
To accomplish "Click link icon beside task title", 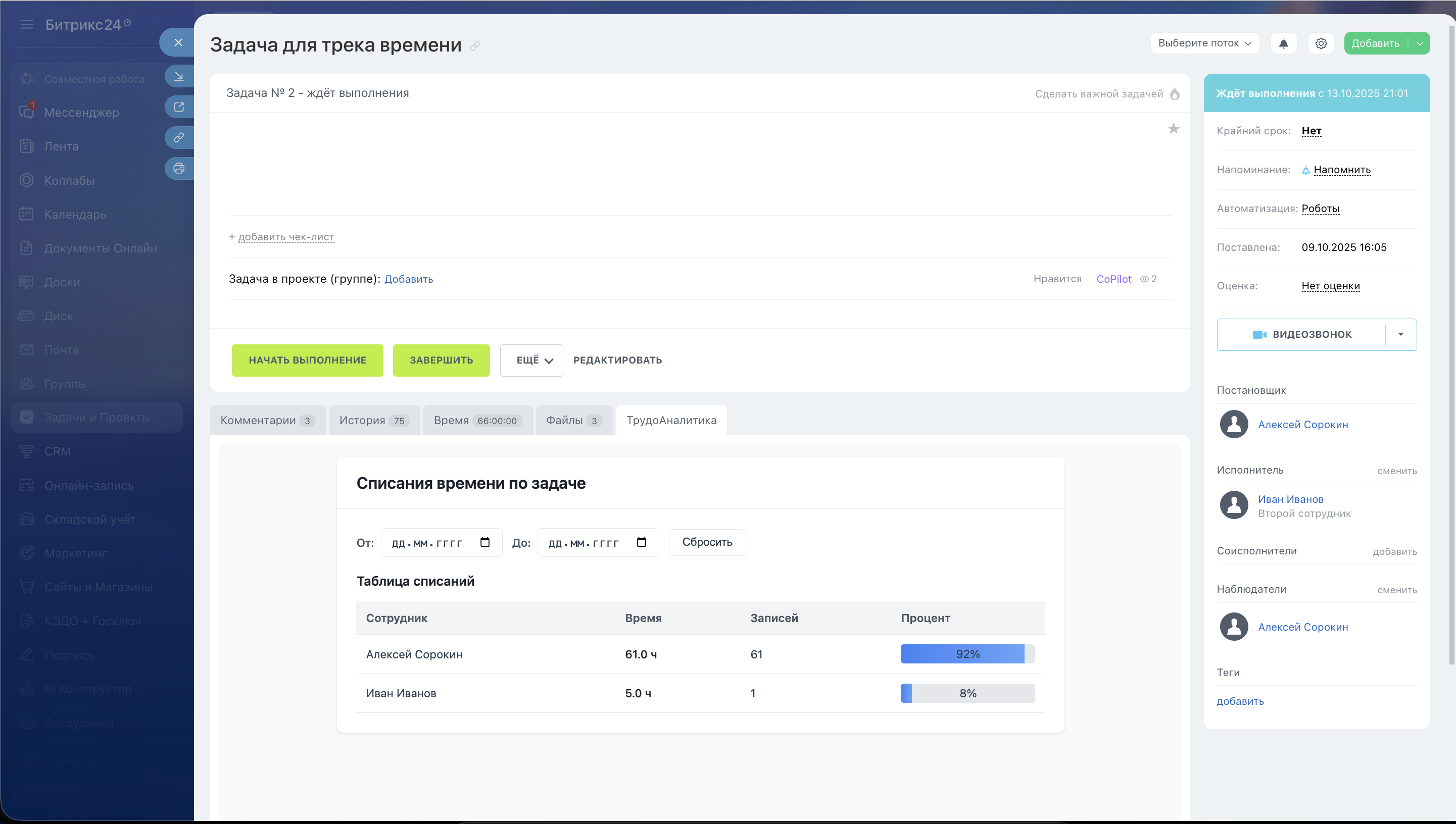I will click(475, 46).
